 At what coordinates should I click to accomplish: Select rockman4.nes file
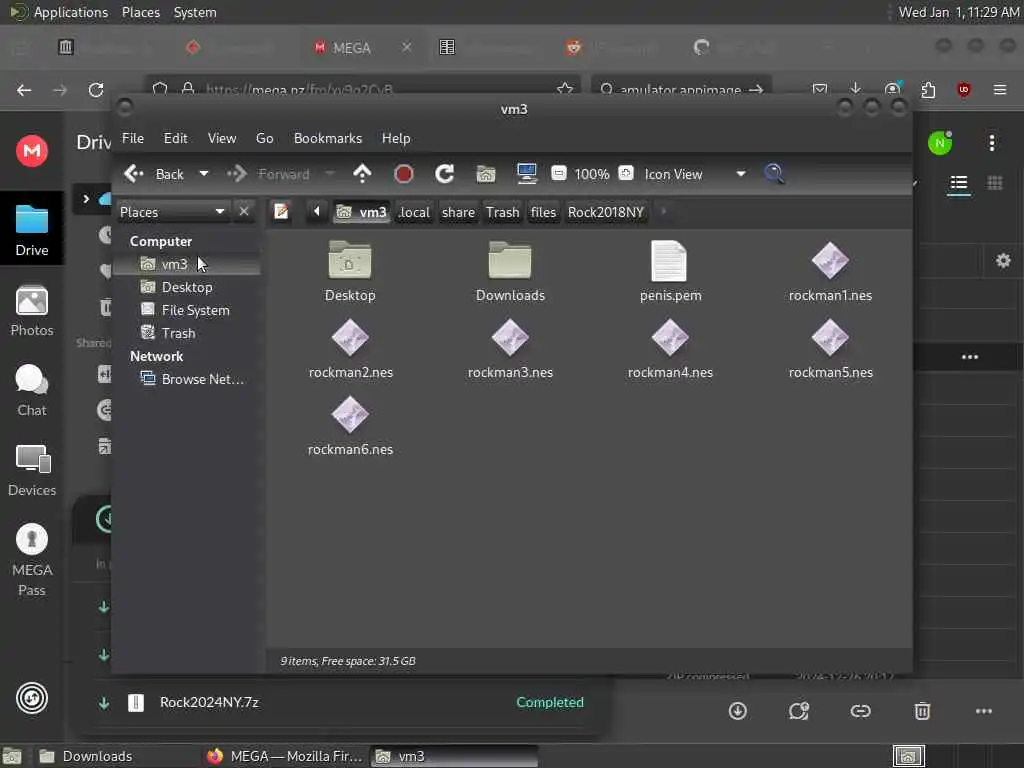[x=670, y=349]
